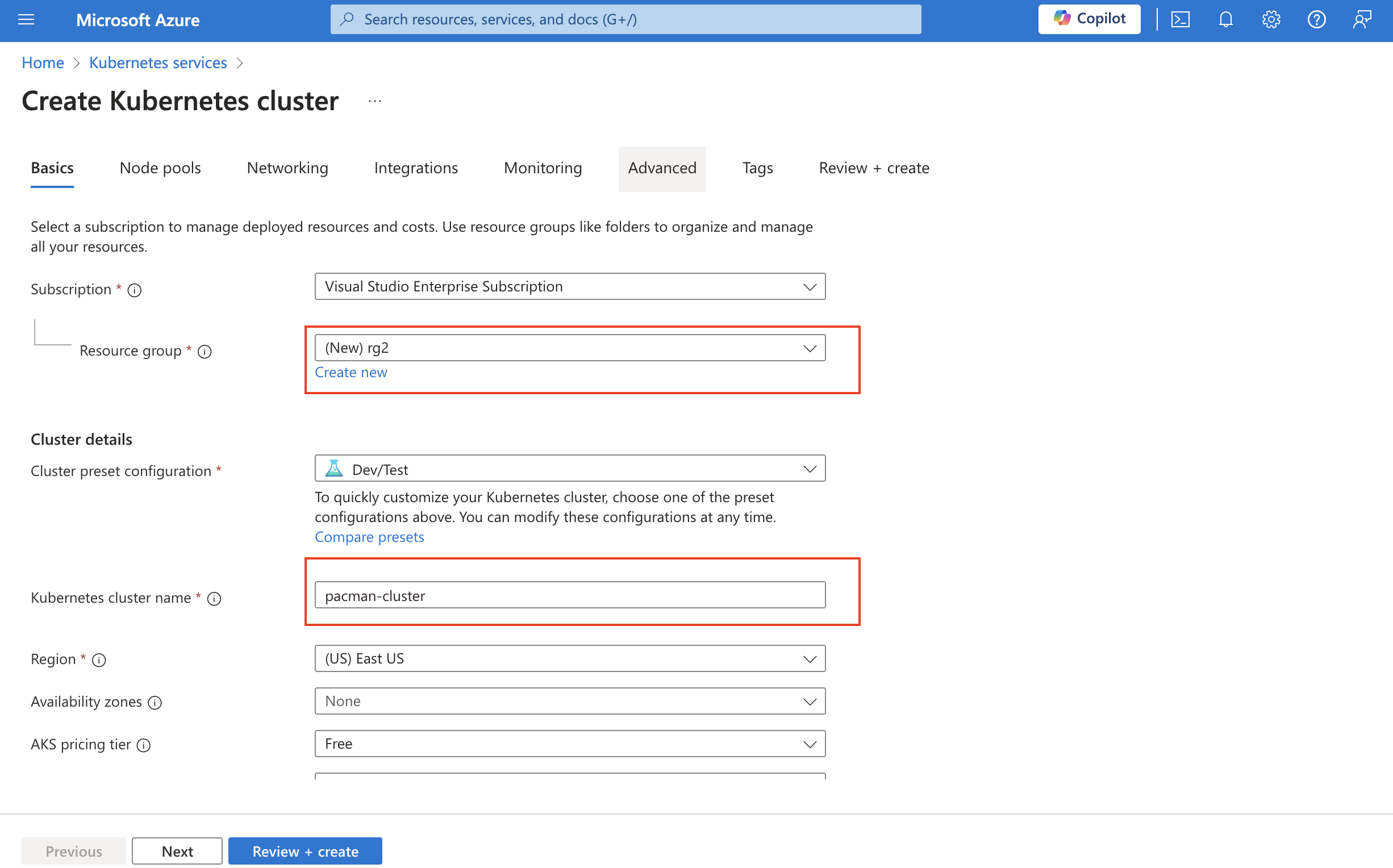Click the Previous button

(74, 851)
